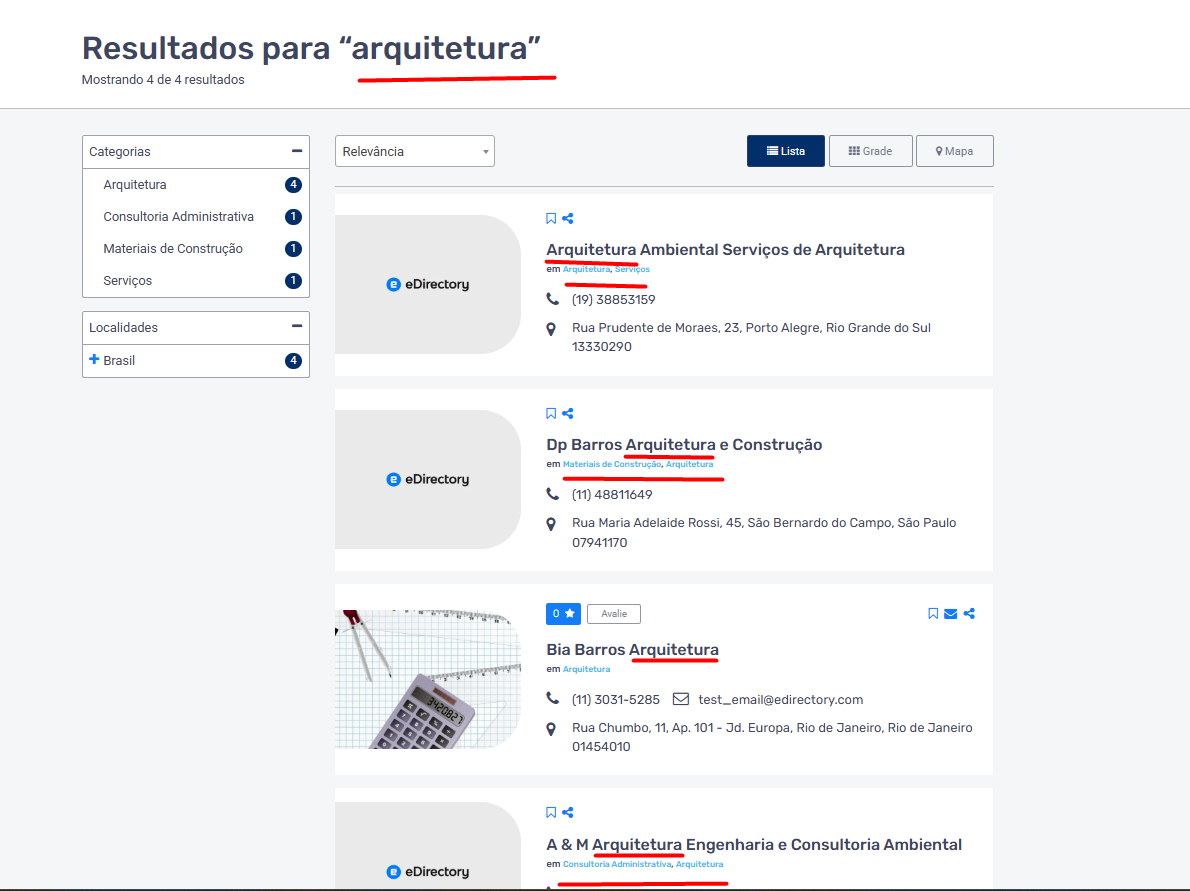Share the Bia Barros Arquitetura listing
The height and width of the screenshot is (891, 1190).
[969, 613]
